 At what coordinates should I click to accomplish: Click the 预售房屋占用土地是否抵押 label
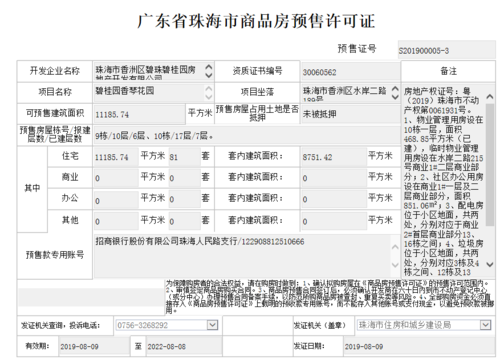pyautogui.click(x=257, y=113)
